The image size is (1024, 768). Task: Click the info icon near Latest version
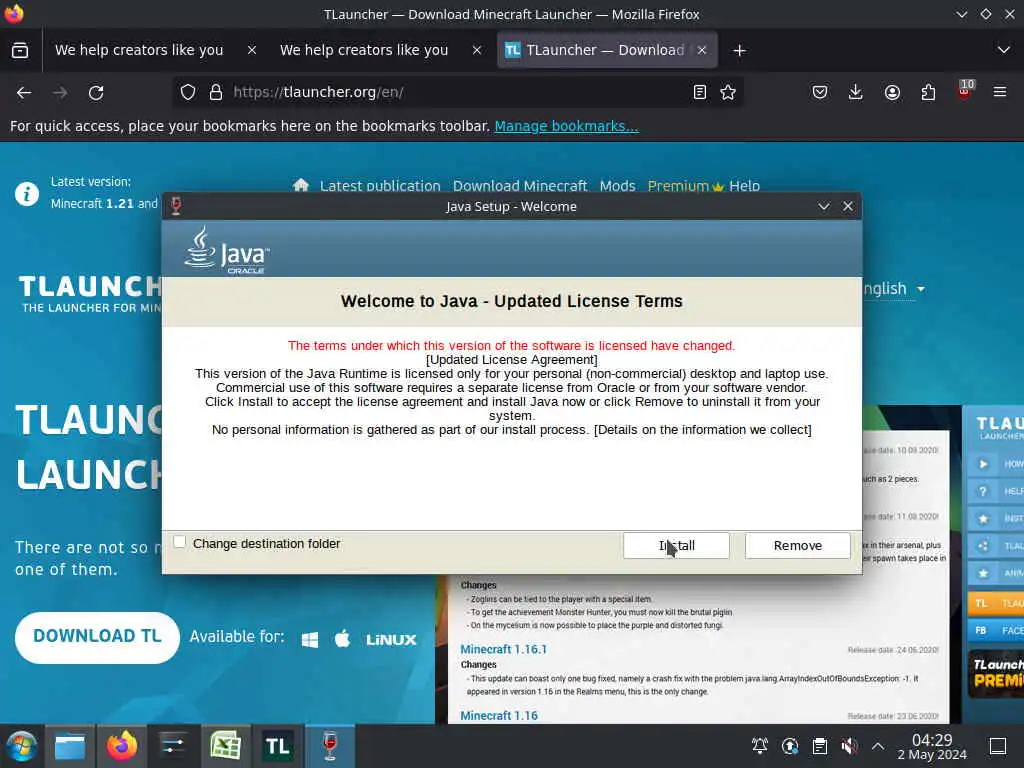[27, 194]
